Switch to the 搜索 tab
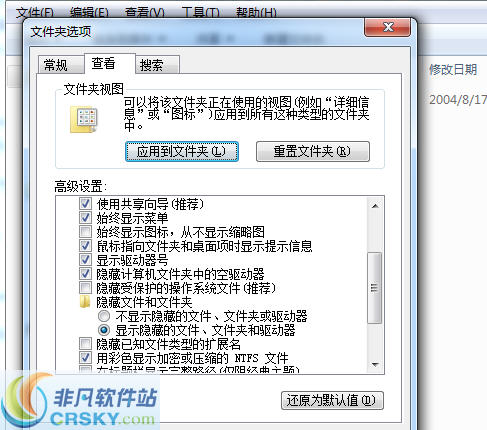 pyautogui.click(x=157, y=65)
